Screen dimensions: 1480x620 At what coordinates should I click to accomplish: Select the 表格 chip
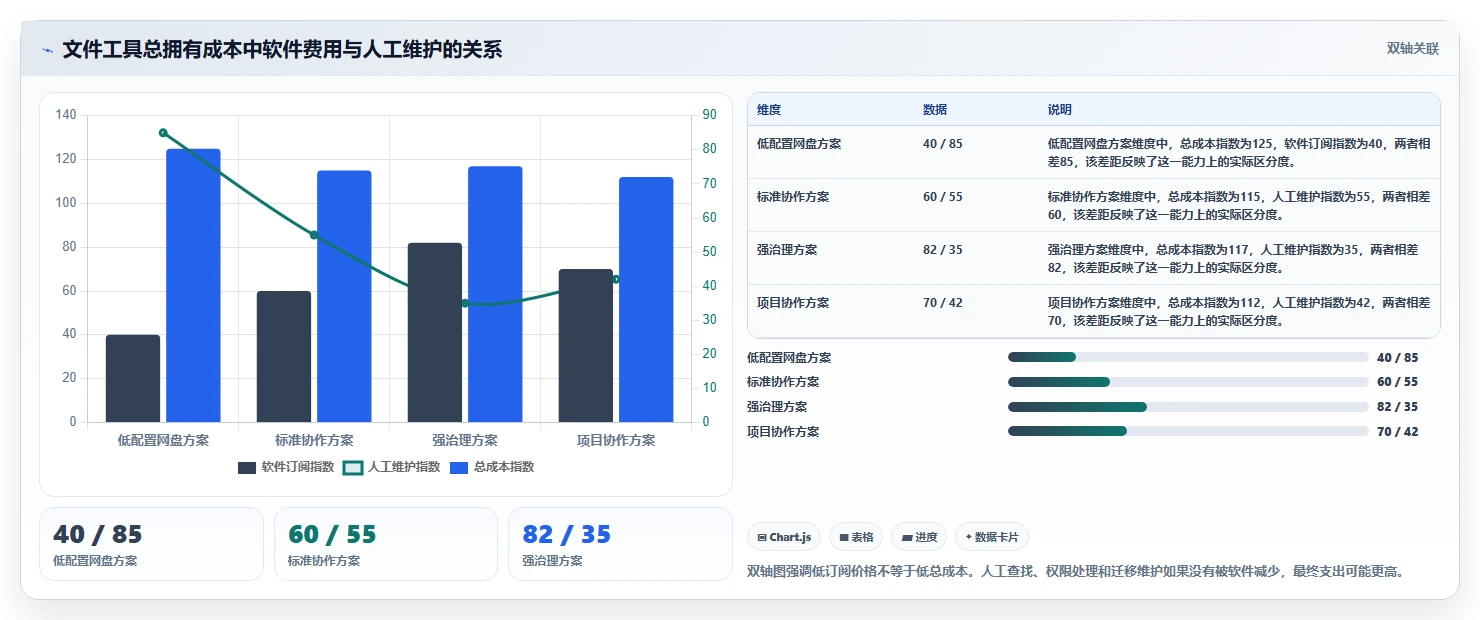(x=856, y=537)
